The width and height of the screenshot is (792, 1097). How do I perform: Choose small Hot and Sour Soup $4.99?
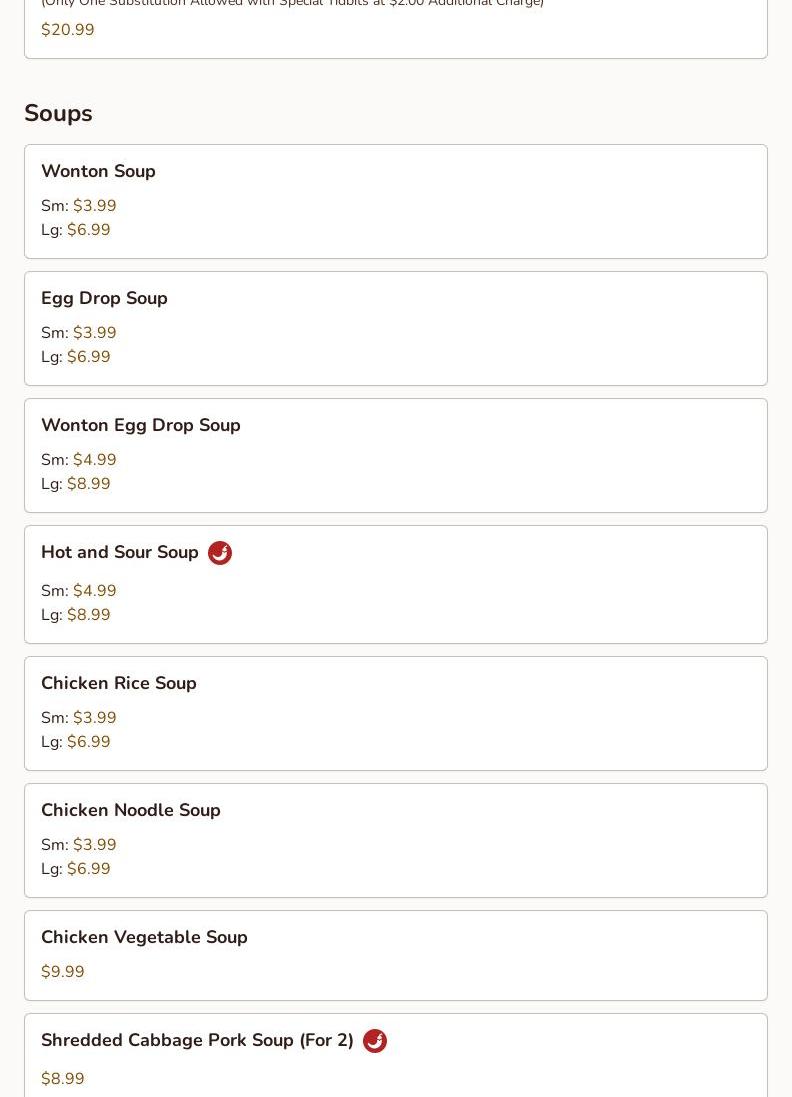pyautogui.click(x=94, y=590)
